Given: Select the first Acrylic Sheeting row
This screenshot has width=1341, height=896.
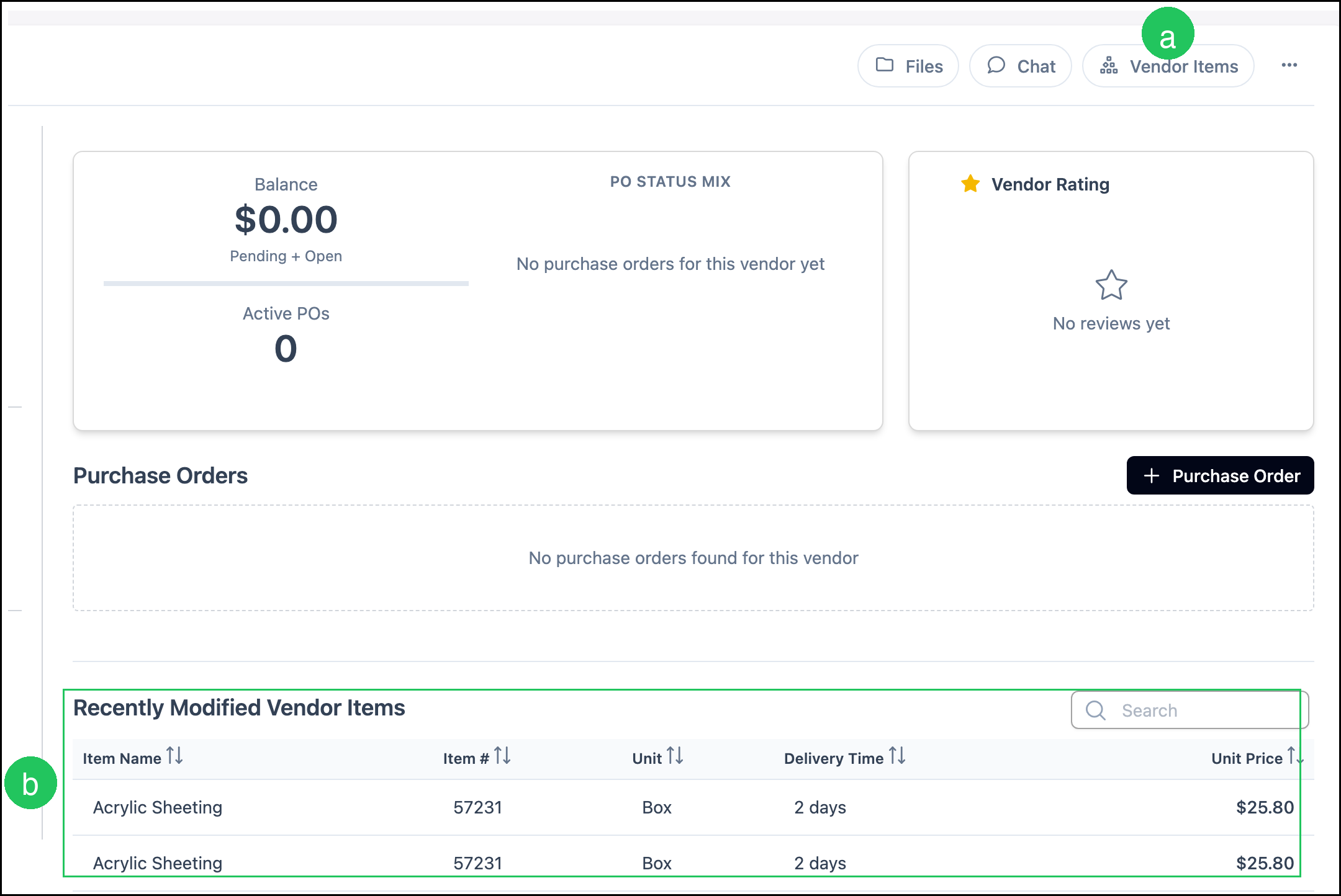Looking at the screenshot, I should click(693, 807).
